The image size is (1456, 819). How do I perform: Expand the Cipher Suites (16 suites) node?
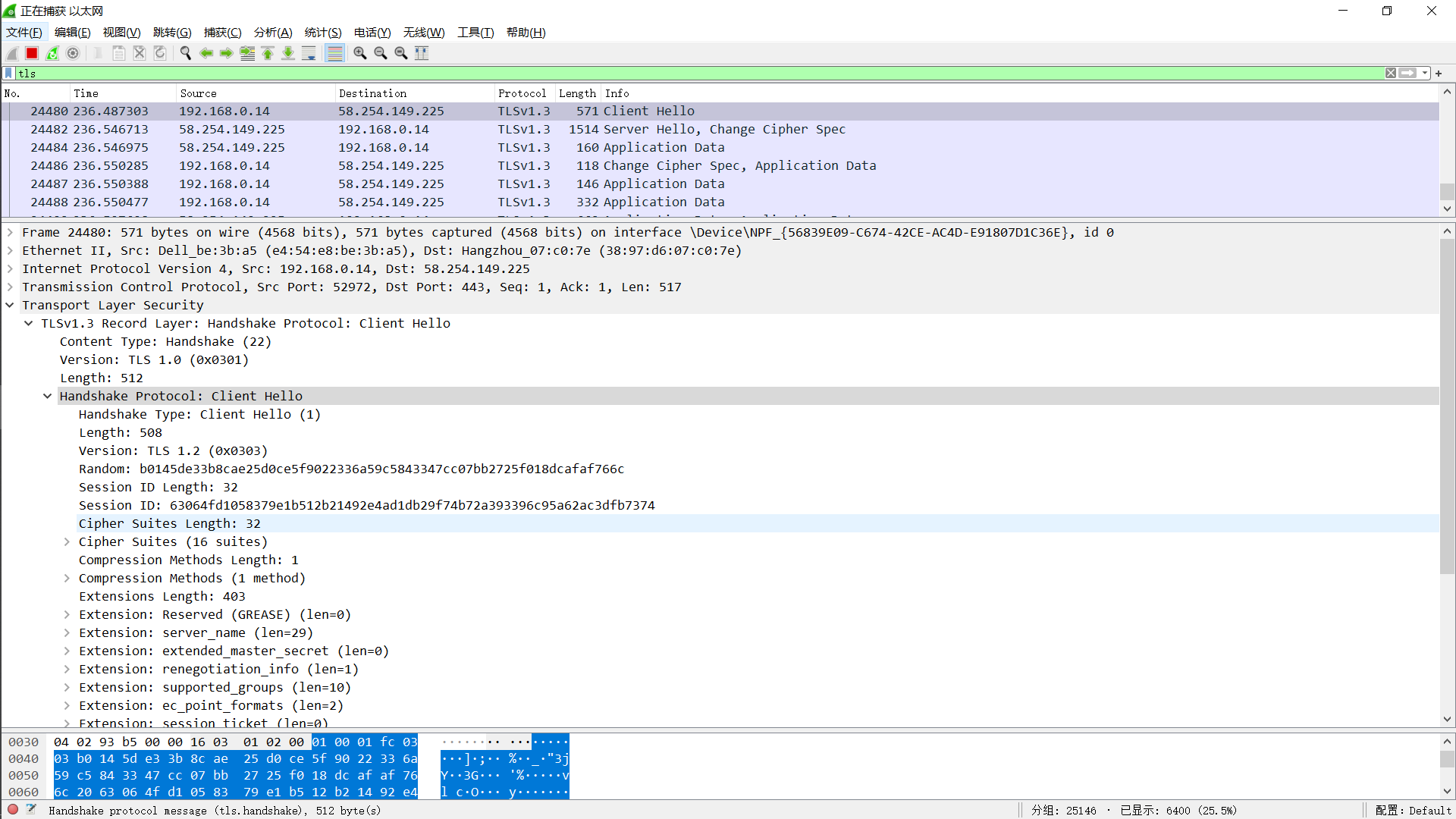pyautogui.click(x=67, y=541)
